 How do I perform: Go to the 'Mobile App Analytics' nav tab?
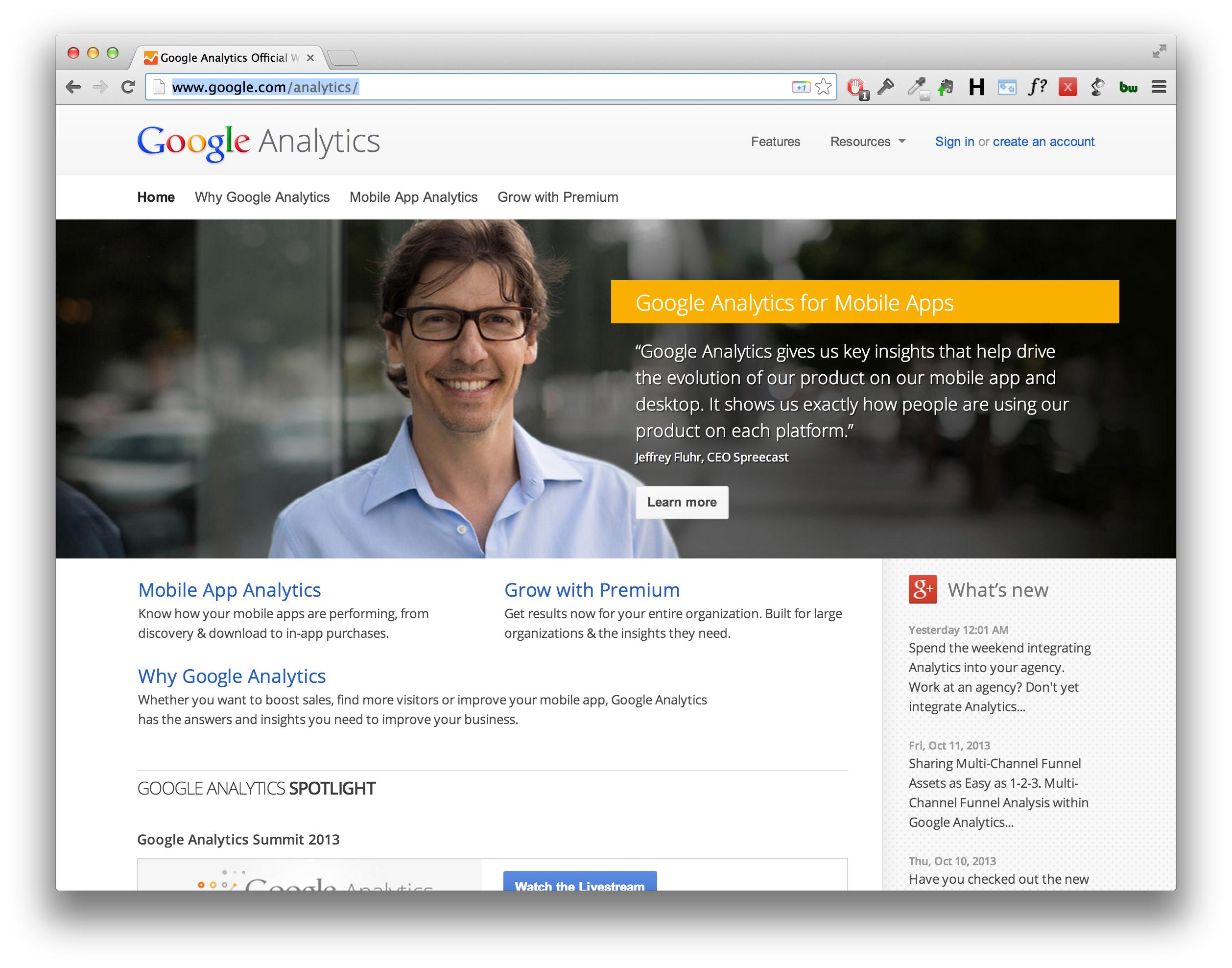click(413, 197)
